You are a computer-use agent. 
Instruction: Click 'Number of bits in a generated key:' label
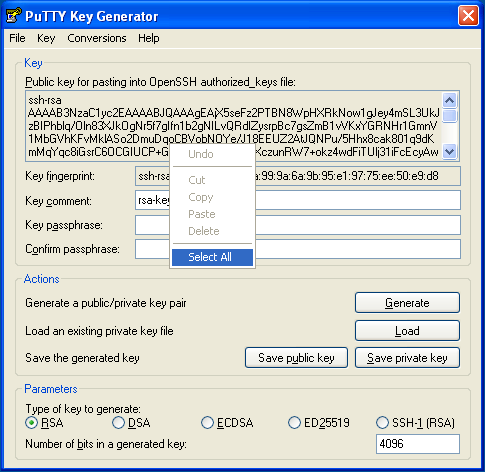pos(106,444)
